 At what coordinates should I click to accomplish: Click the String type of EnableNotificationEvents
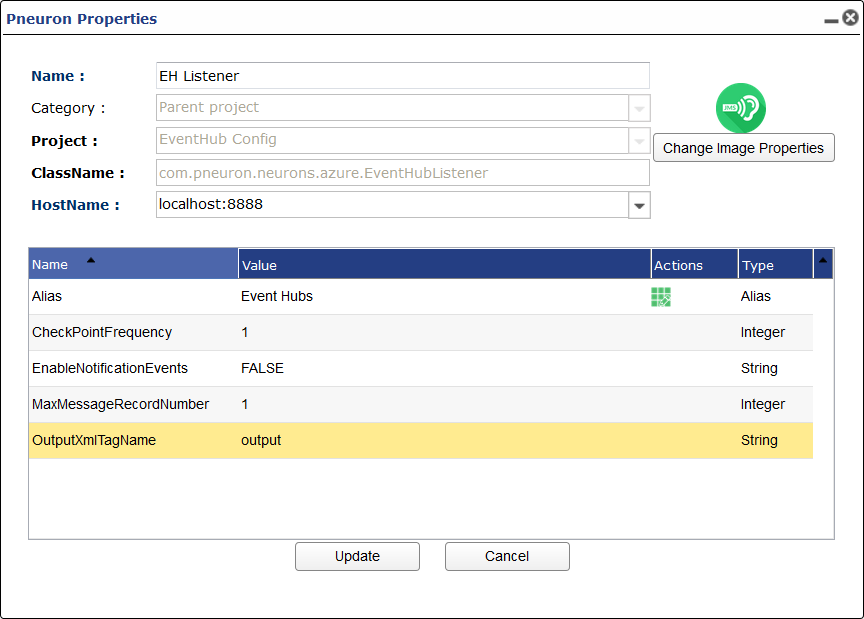759,368
